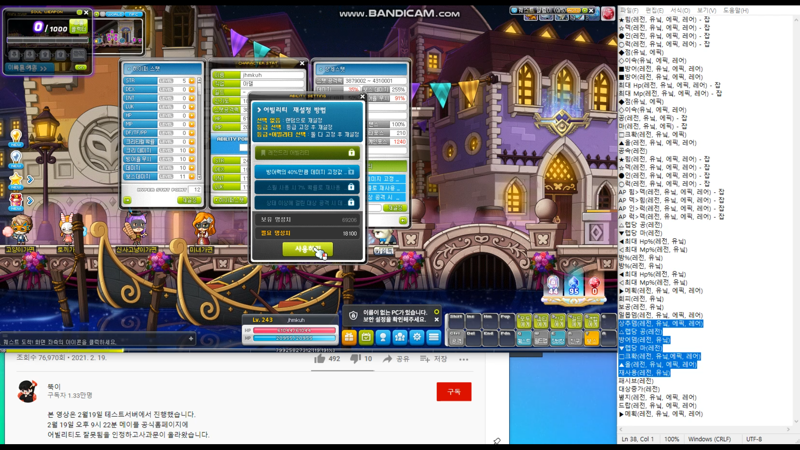The image size is (800, 450).
Task: Collapse the hyper stat panel green arrow
Action: click(x=127, y=201)
